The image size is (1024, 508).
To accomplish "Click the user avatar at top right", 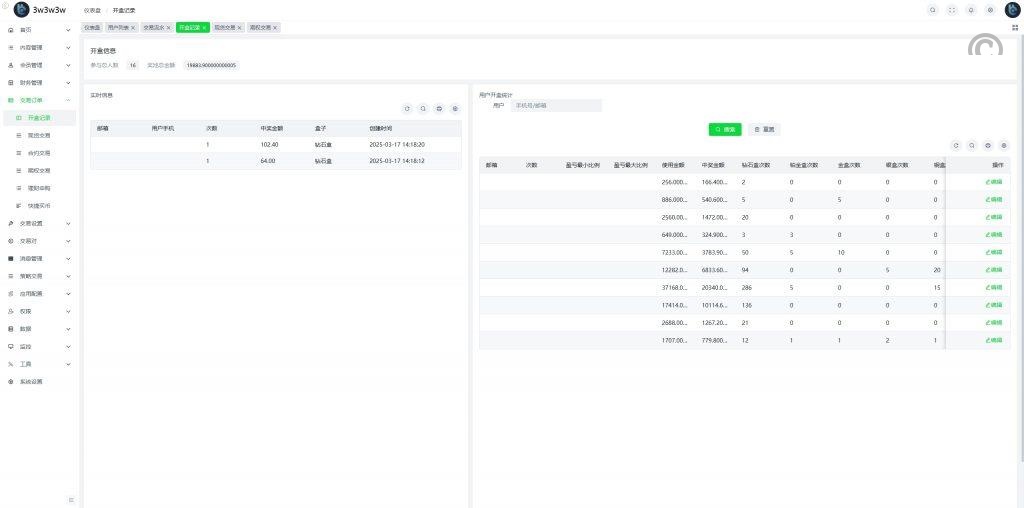I will (1011, 9).
